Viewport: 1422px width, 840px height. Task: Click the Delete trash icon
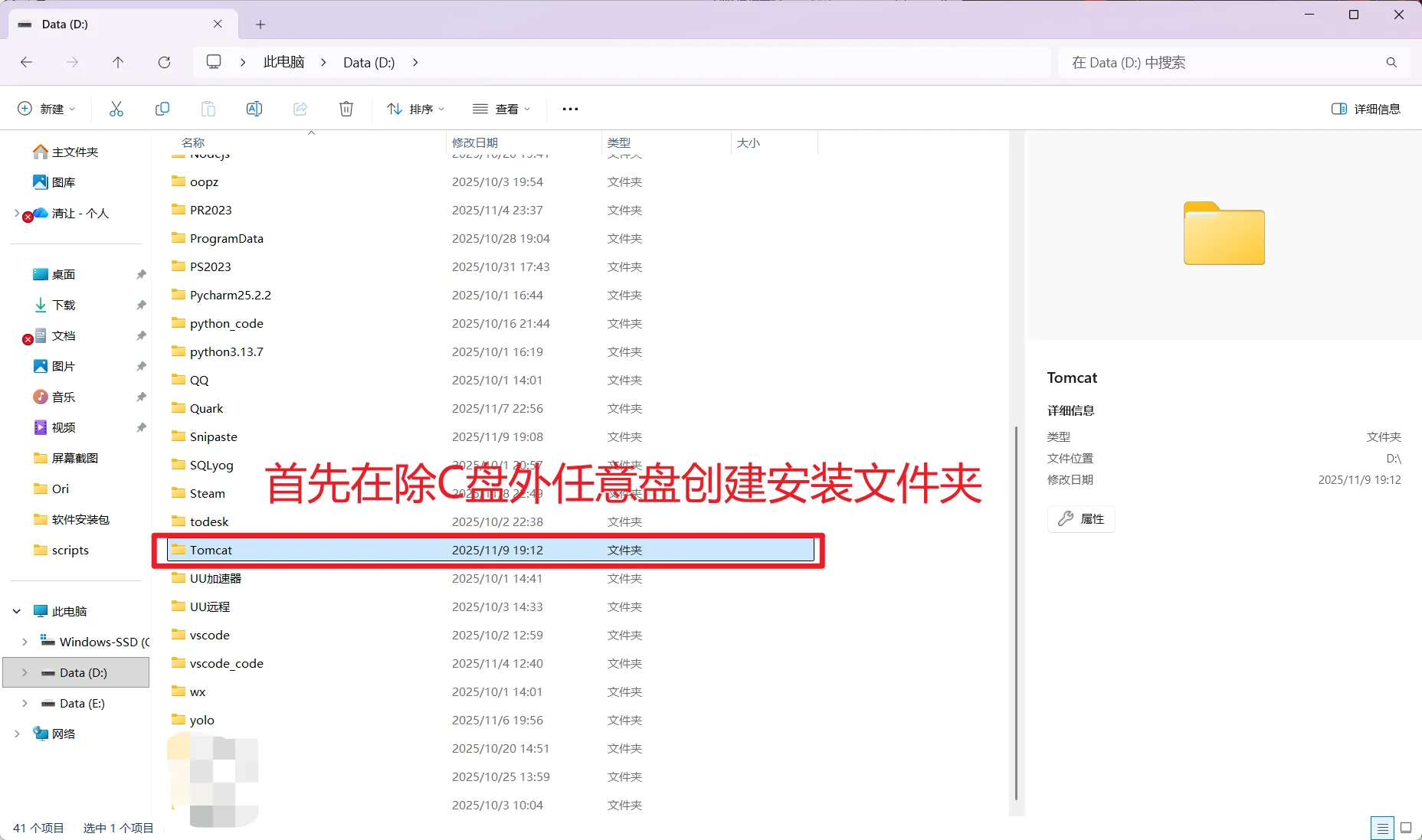click(x=346, y=109)
